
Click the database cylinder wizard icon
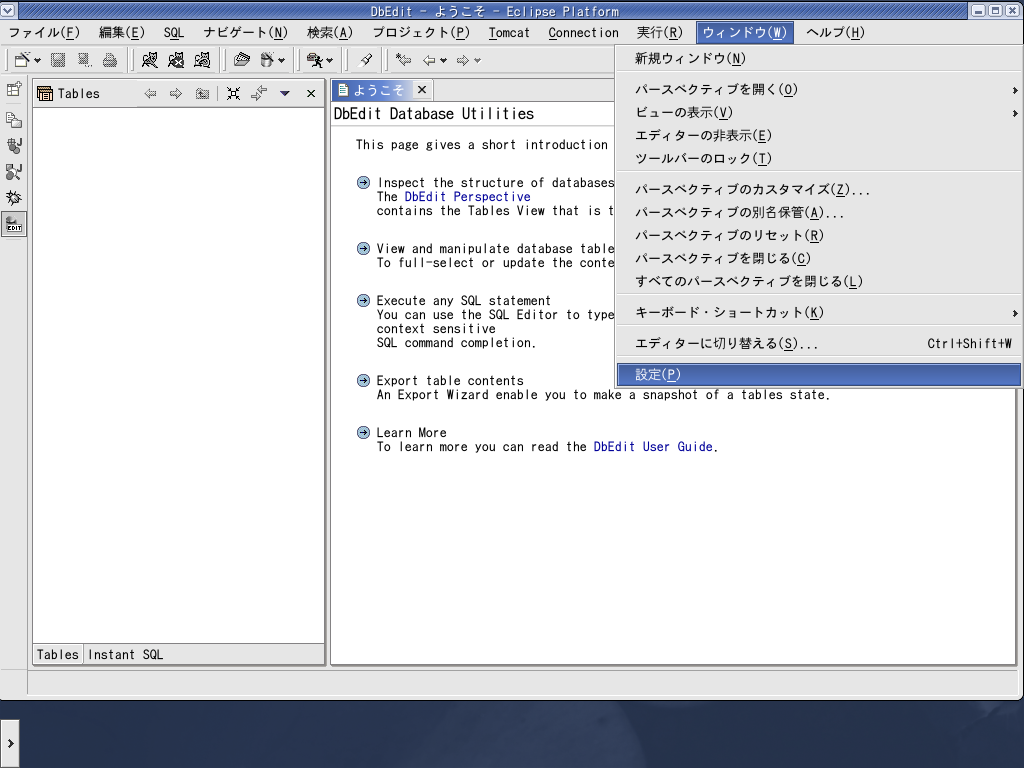[266, 60]
